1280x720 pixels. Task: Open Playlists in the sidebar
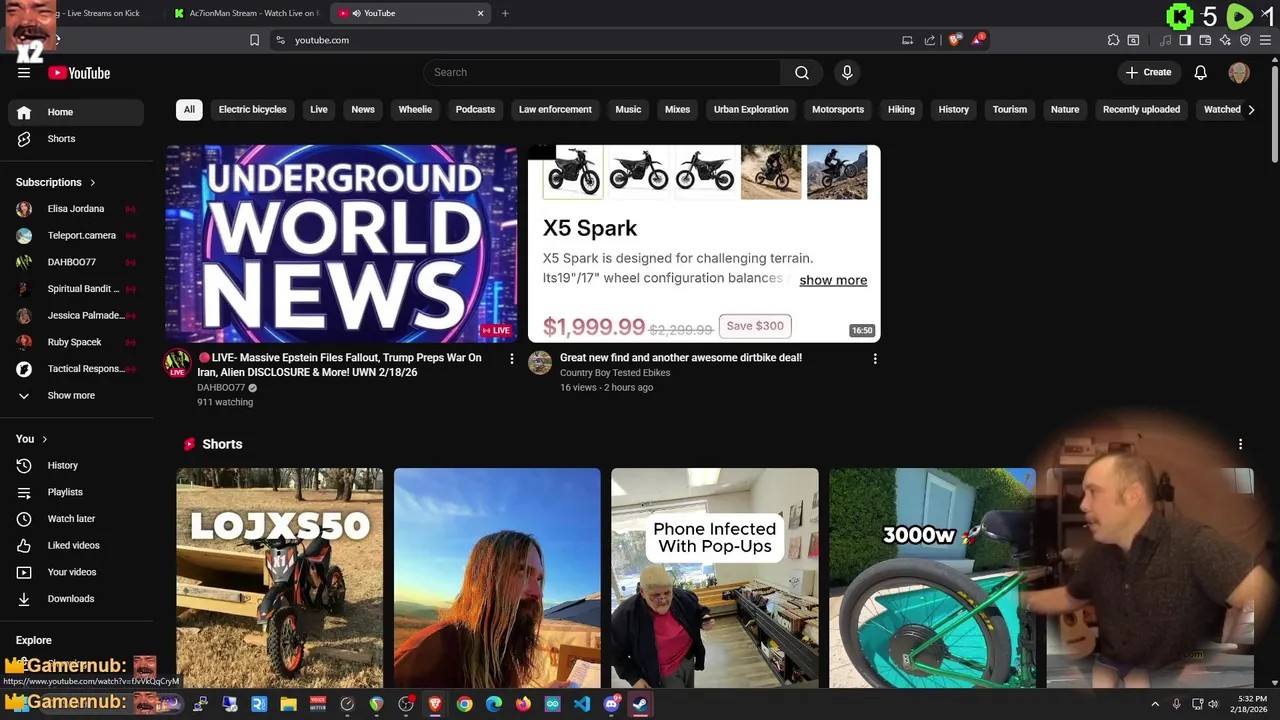[x=76, y=492]
